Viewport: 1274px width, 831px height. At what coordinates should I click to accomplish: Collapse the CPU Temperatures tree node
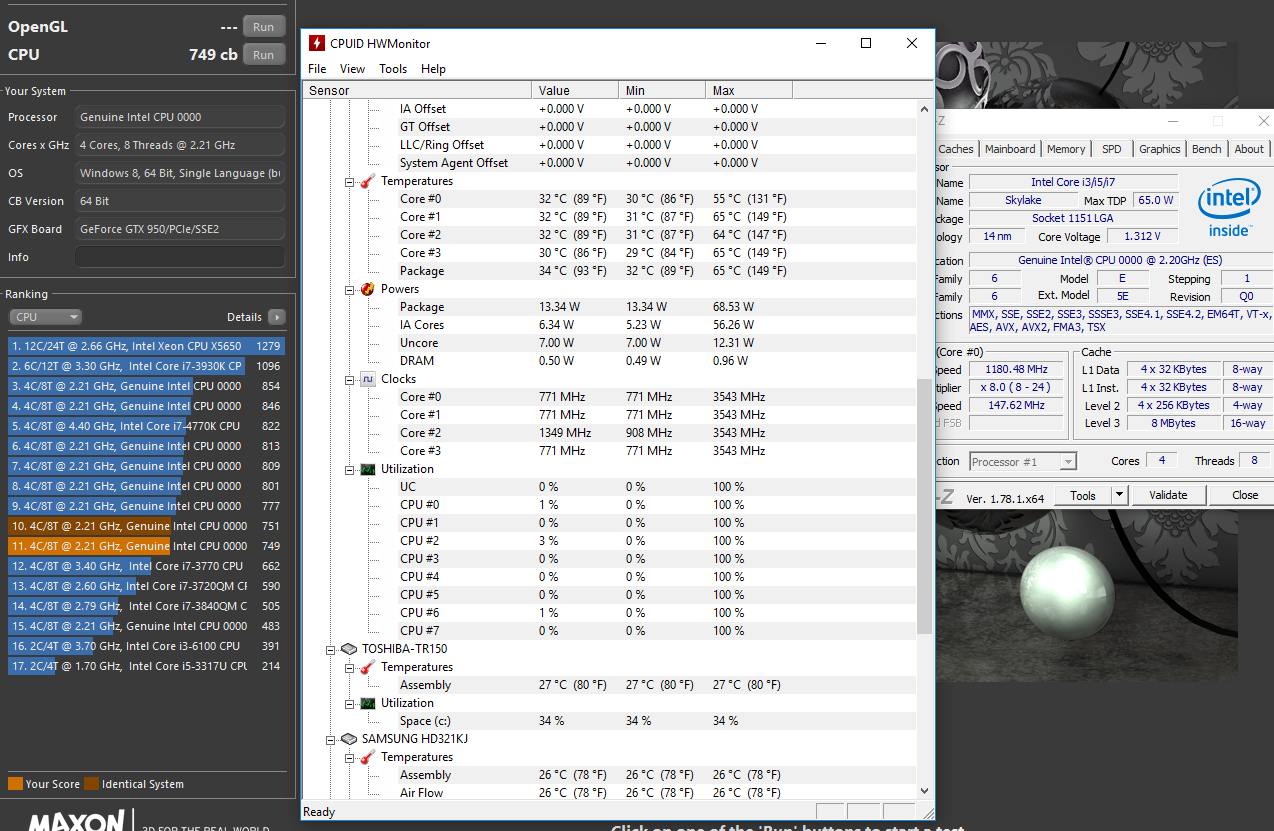350,182
